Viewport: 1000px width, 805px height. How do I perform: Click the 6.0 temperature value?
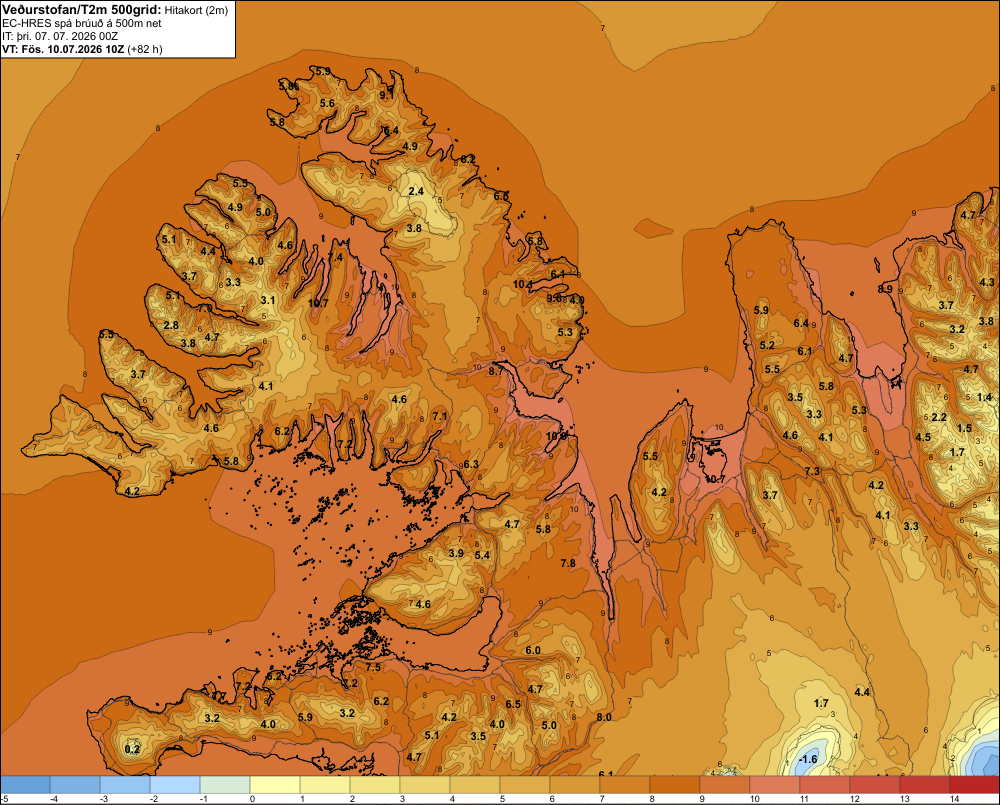coord(533,651)
